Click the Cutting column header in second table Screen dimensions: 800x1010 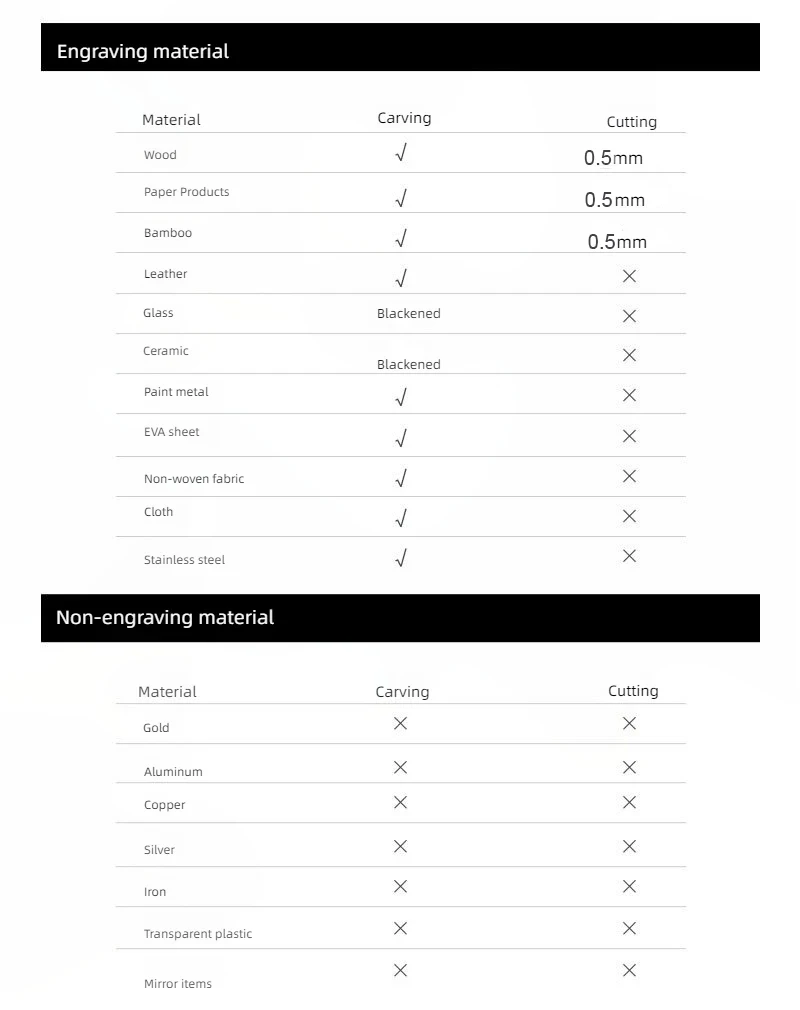coord(633,691)
